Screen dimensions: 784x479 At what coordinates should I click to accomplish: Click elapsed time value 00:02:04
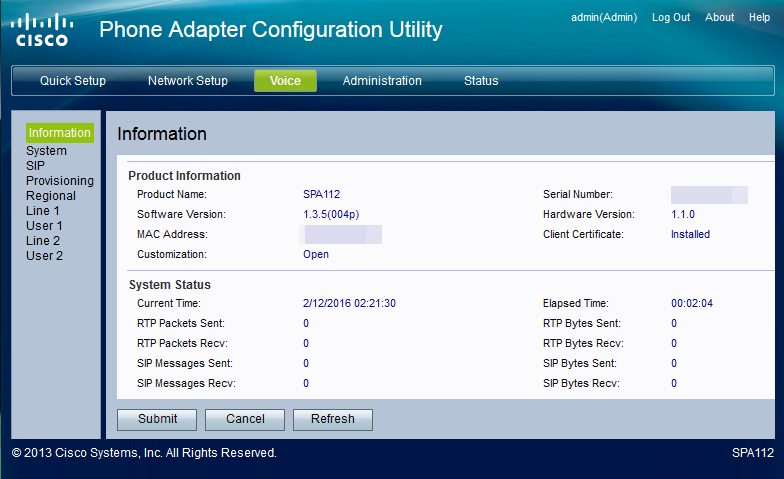click(x=692, y=303)
